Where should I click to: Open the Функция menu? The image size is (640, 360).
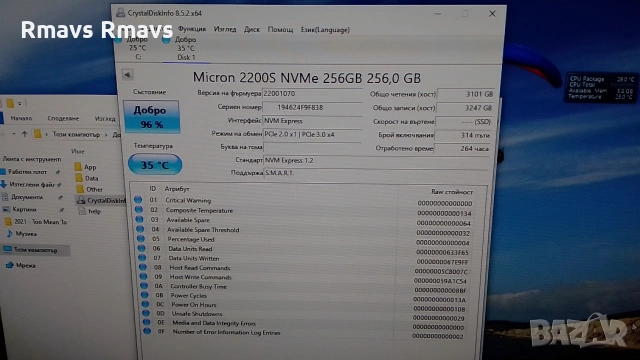coord(192,29)
